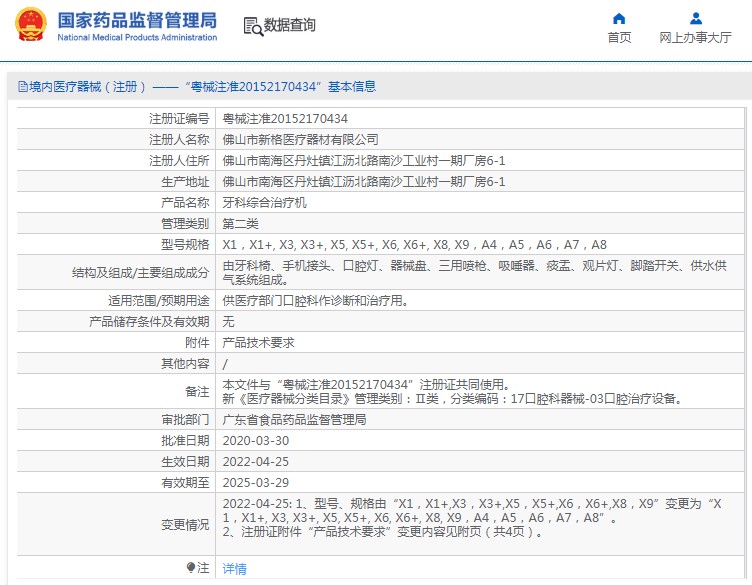Click the 型号规格 model list value
This screenshot has width=752, height=585.
[x=415, y=245]
